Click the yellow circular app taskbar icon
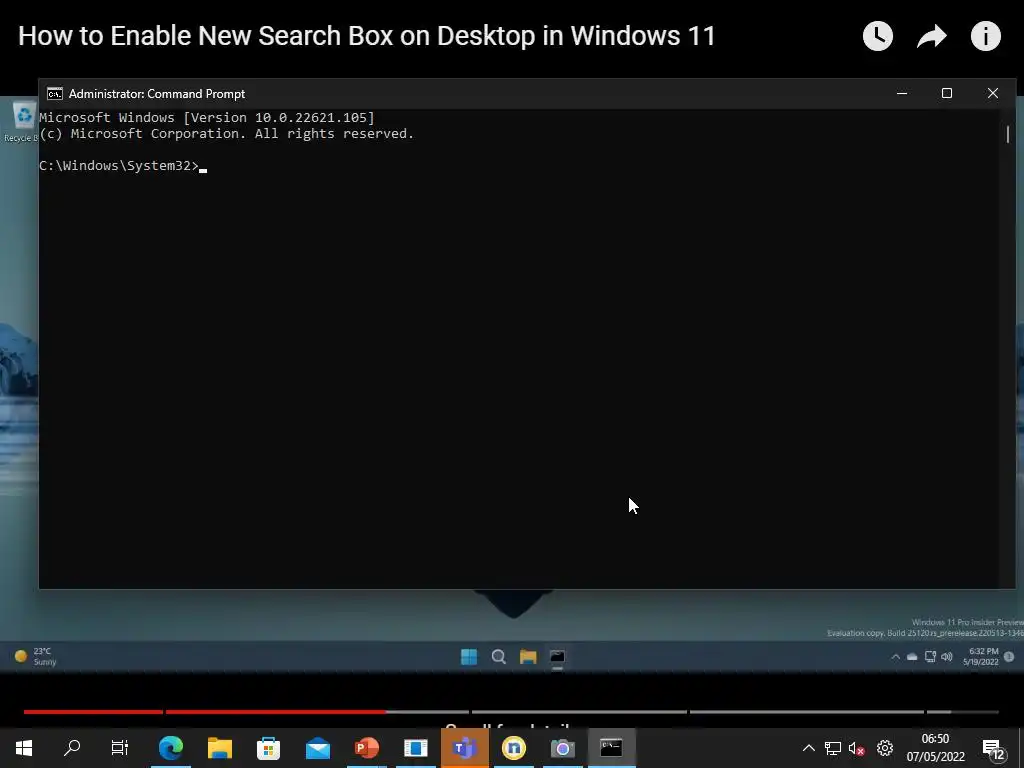 tap(513, 748)
